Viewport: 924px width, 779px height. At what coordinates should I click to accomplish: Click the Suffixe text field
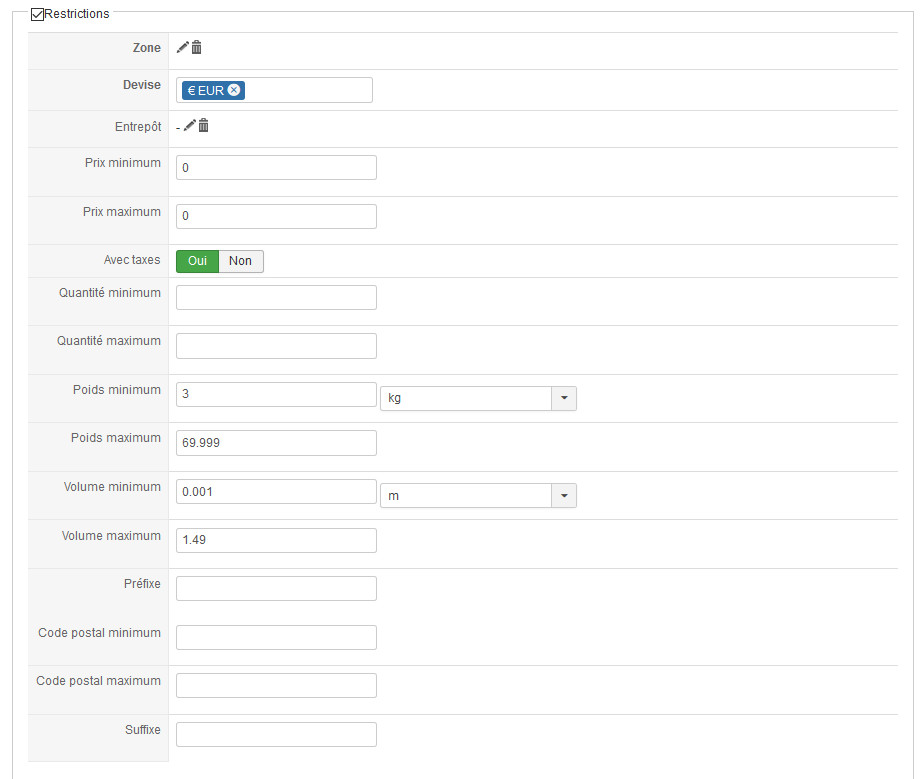[x=276, y=734]
